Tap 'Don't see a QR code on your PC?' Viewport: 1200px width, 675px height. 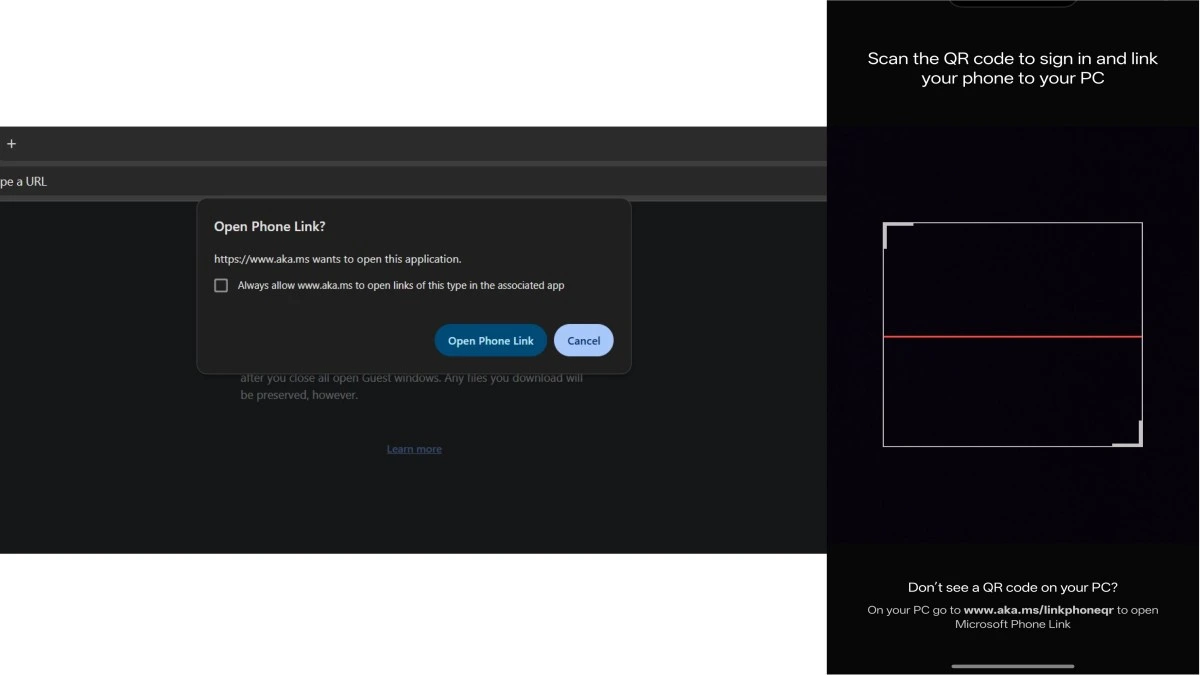1012,588
